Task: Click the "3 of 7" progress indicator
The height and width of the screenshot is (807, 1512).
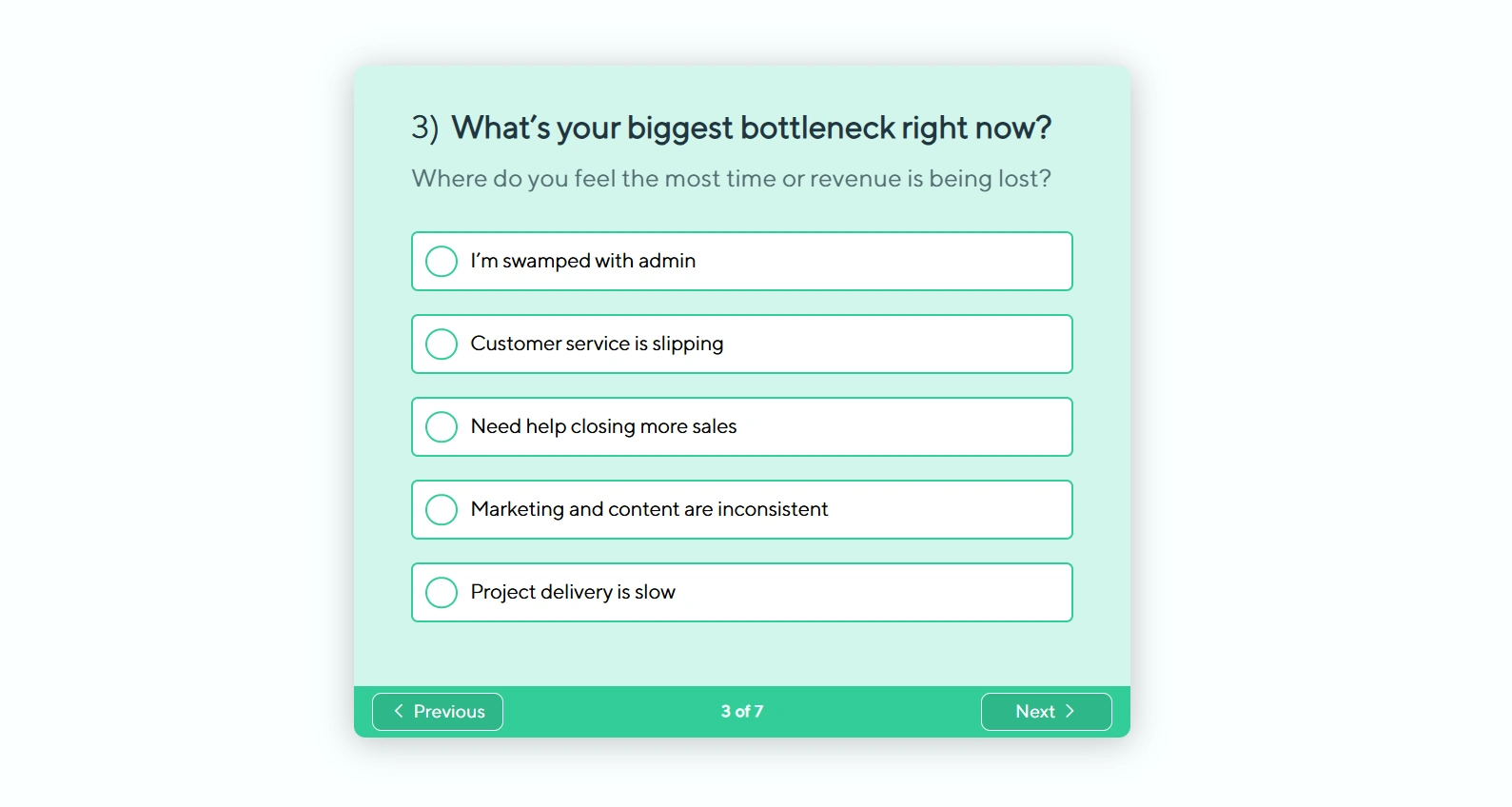Action: 742,712
